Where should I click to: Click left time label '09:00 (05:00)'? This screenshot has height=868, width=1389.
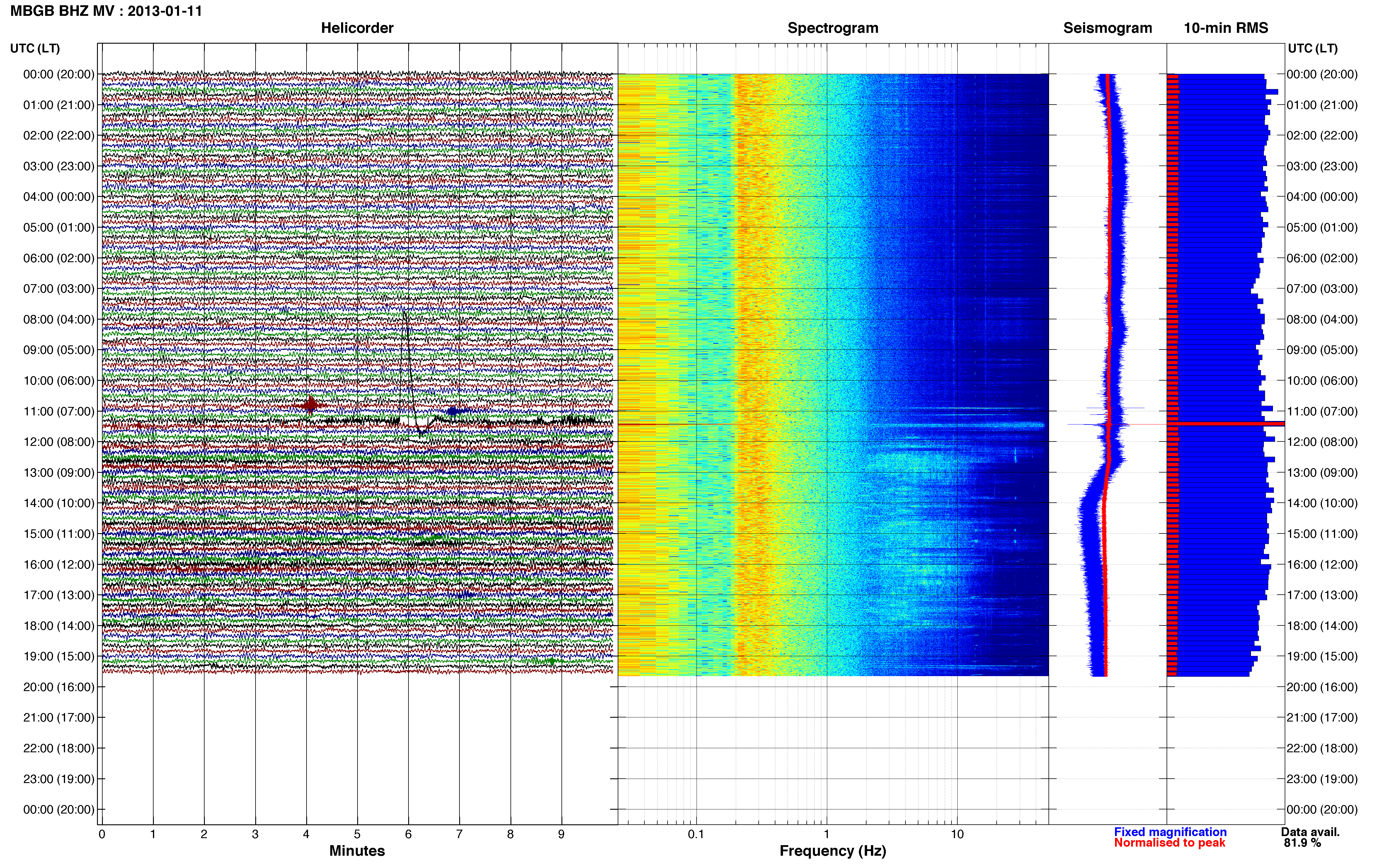pos(59,350)
